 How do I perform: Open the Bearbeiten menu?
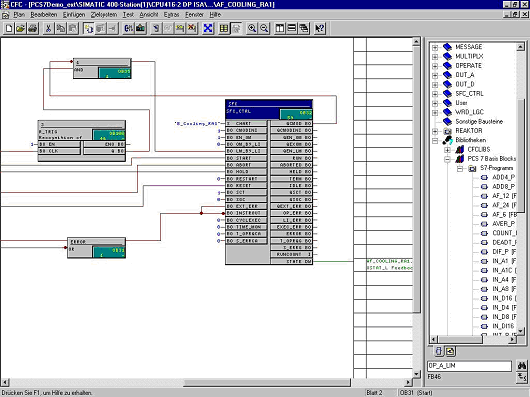[44, 15]
